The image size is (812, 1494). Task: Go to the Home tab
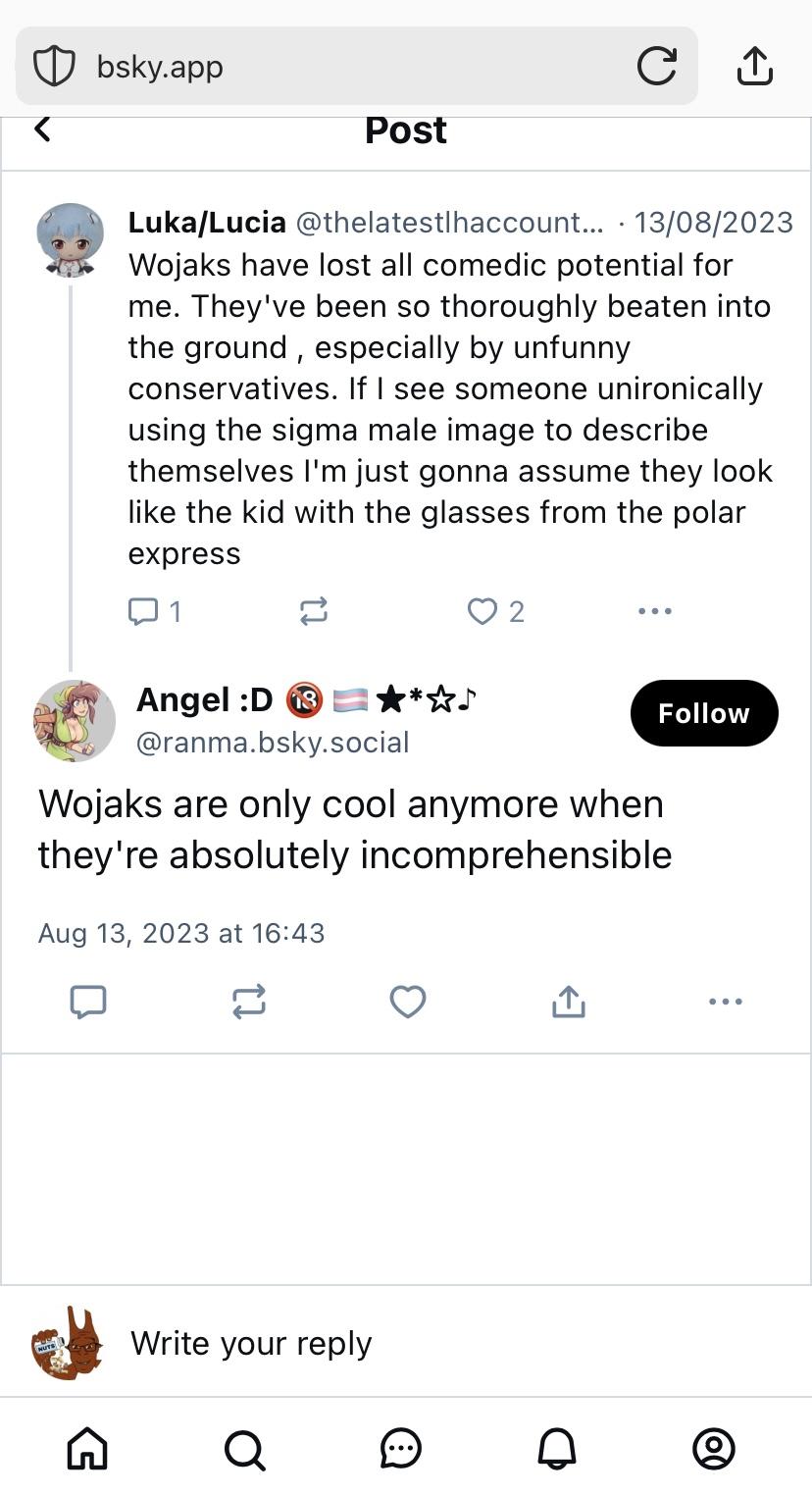(87, 1448)
